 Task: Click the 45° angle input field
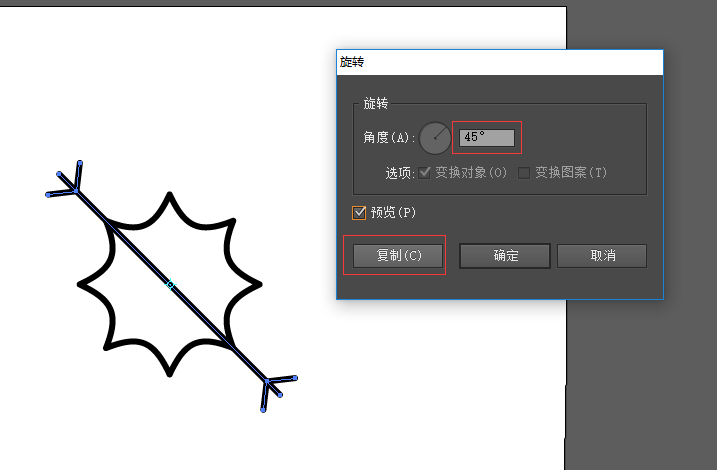(487, 138)
